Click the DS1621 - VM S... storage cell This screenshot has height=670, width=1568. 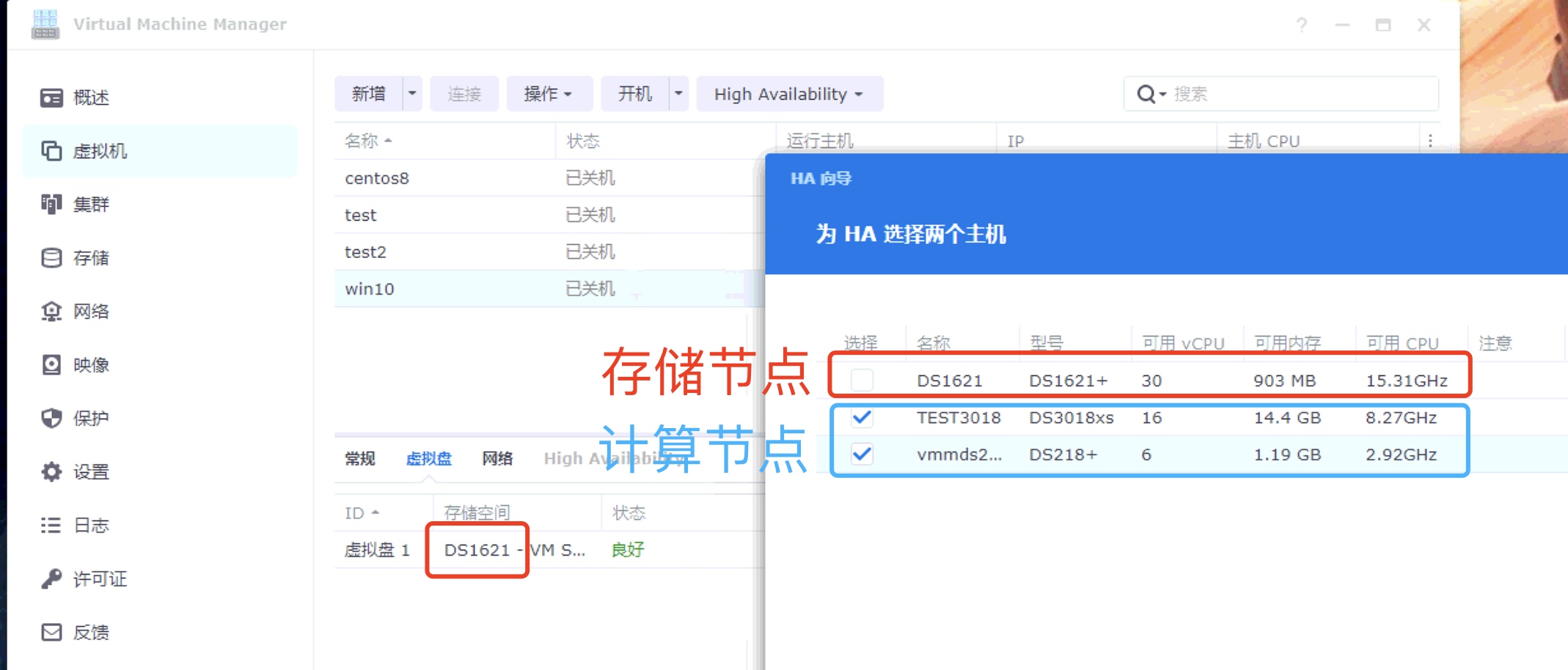coord(514,550)
